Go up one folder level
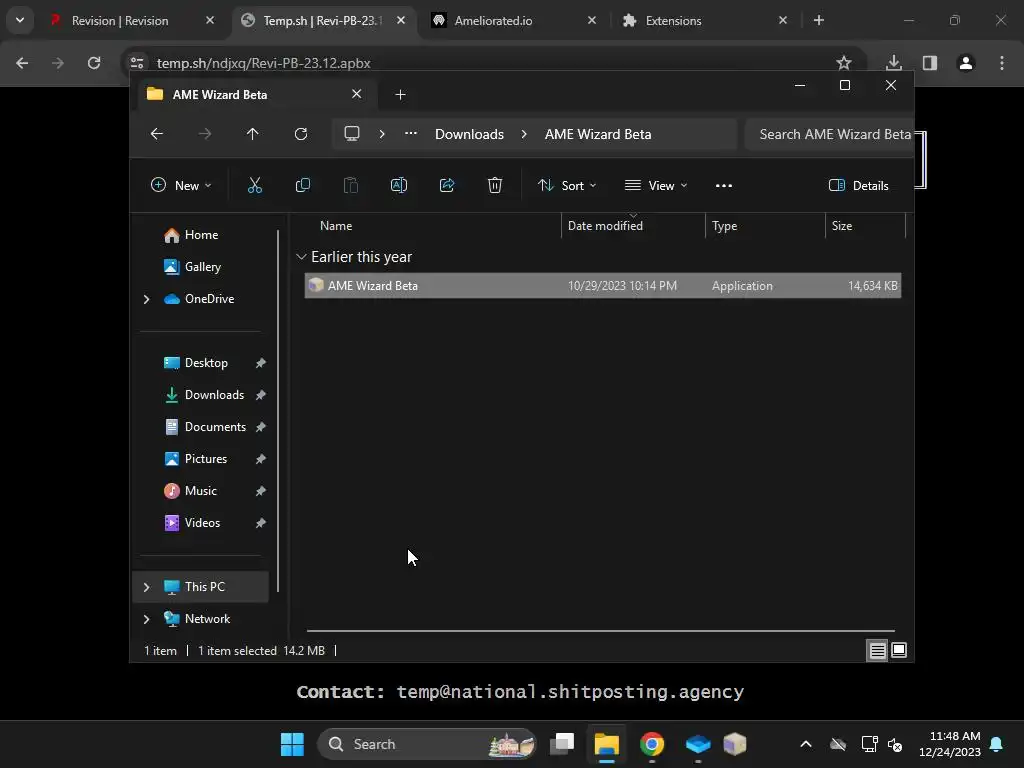Image resolution: width=1024 pixels, height=768 pixels. 253,134
